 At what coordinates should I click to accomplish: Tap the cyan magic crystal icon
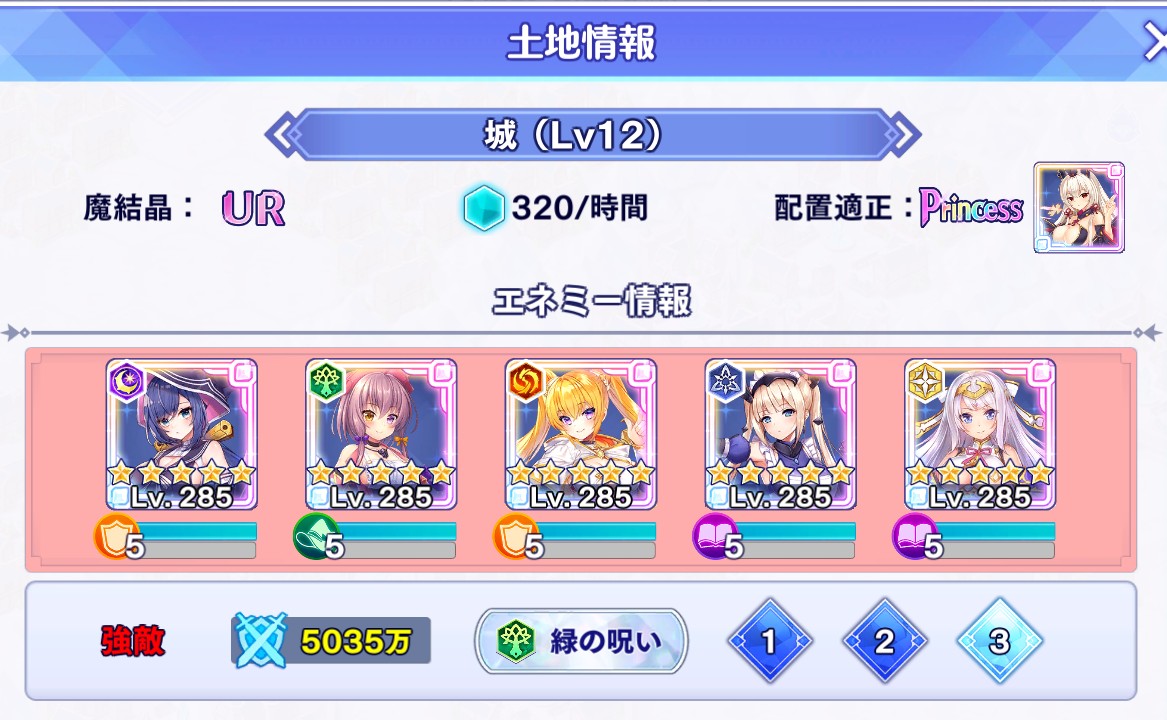[x=484, y=208]
